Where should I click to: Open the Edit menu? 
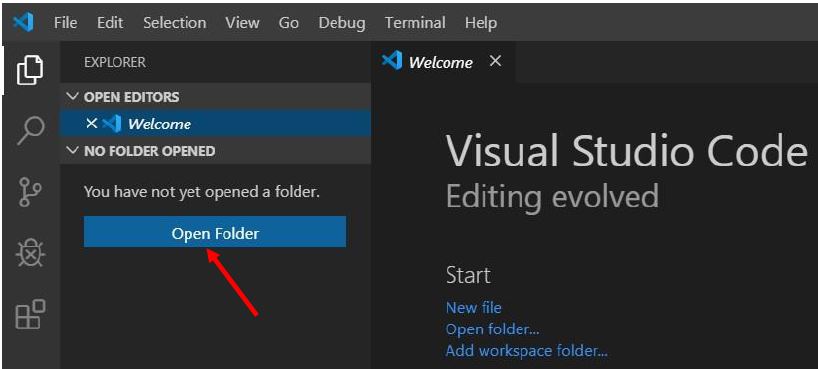pos(110,23)
